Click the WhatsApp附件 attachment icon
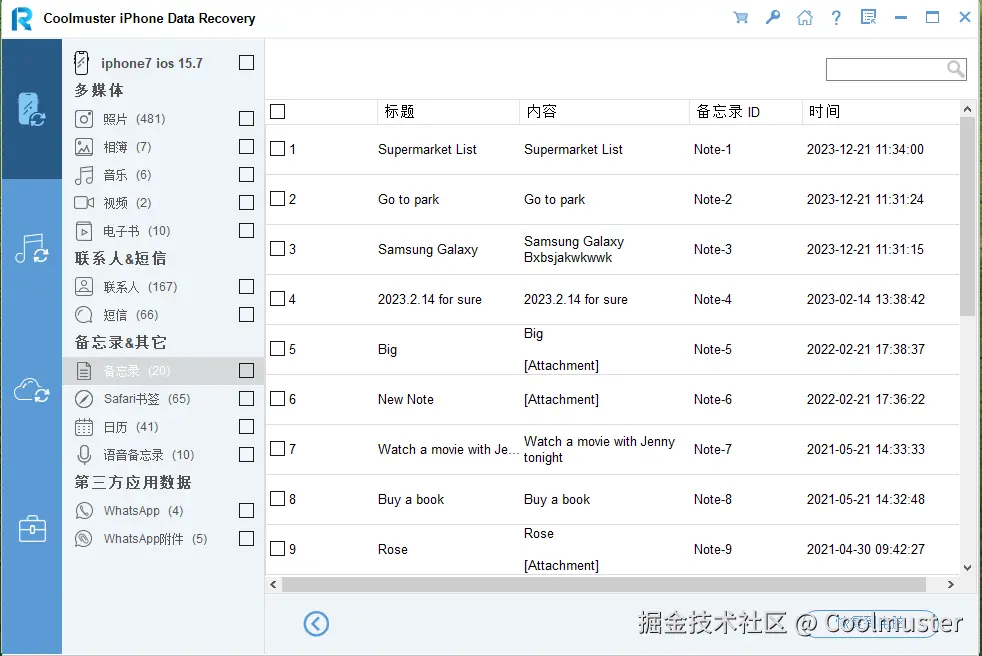This screenshot has height=656, width=982. tap(84, 539)
